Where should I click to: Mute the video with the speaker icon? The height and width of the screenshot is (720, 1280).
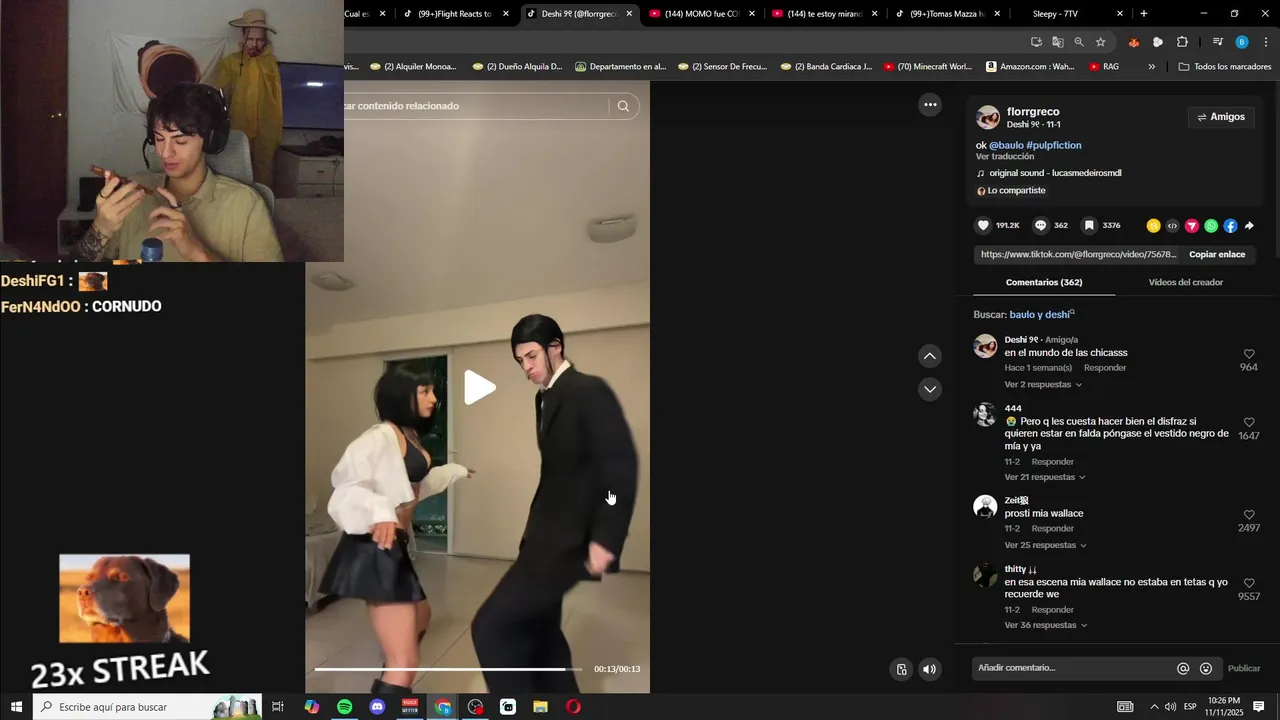[x=930, y=669]
